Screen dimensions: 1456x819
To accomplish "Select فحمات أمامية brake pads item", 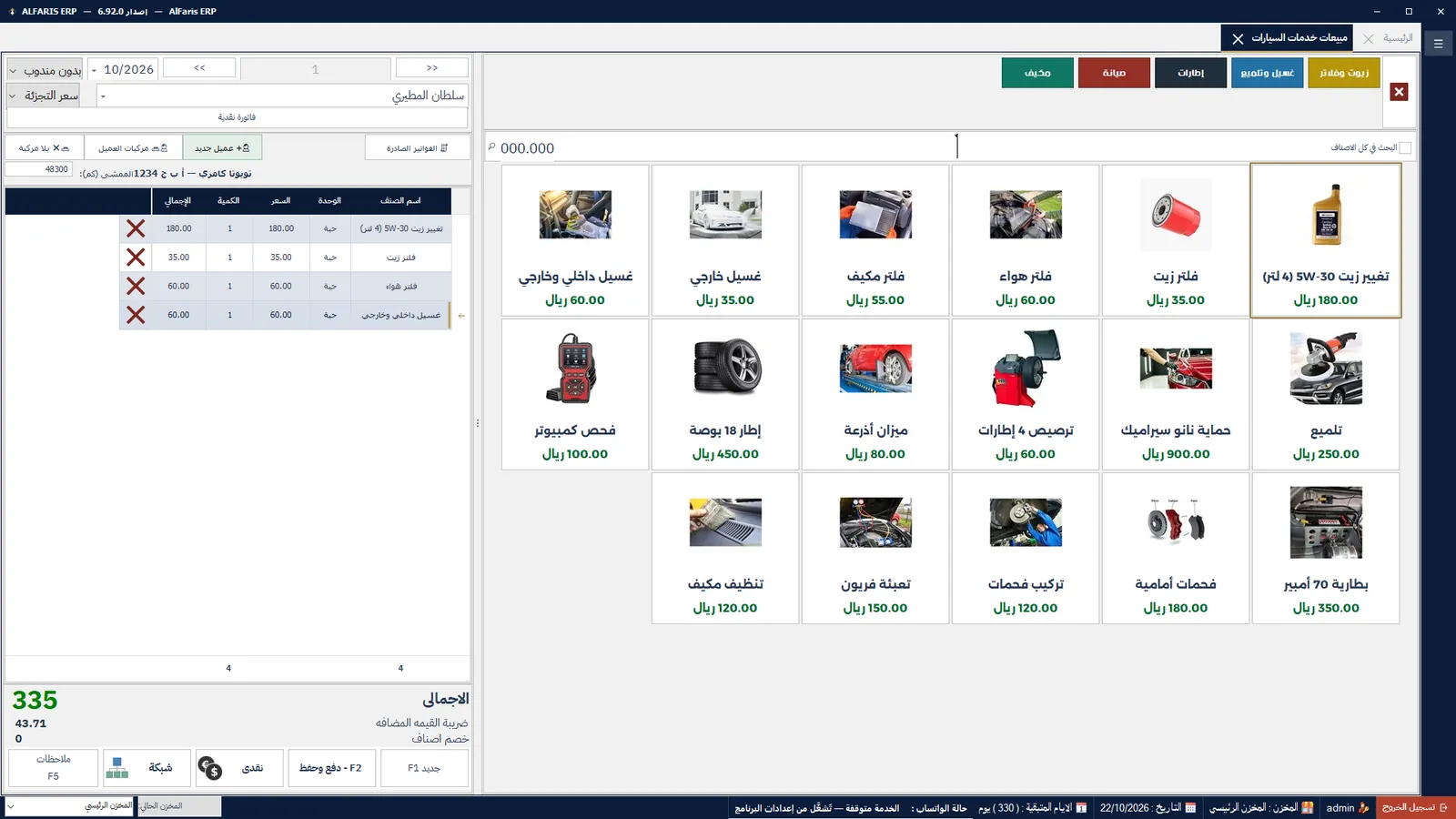I will coord(1176,548).
